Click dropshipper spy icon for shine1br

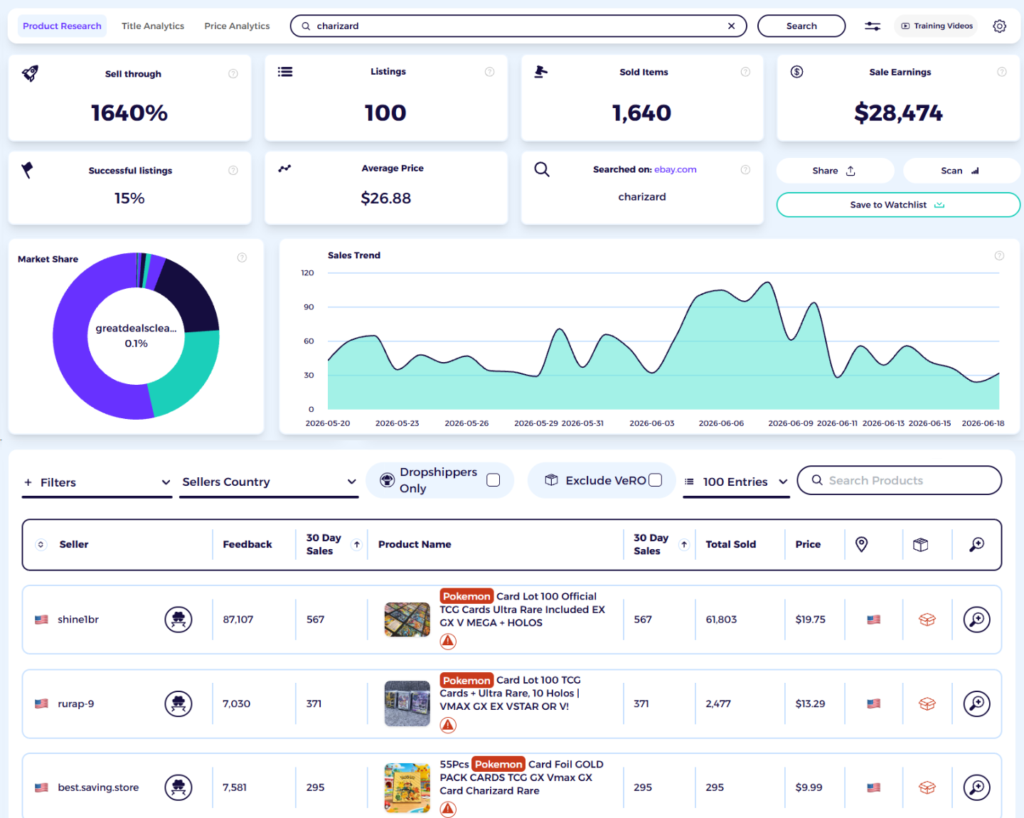click(x=178, y=619)
